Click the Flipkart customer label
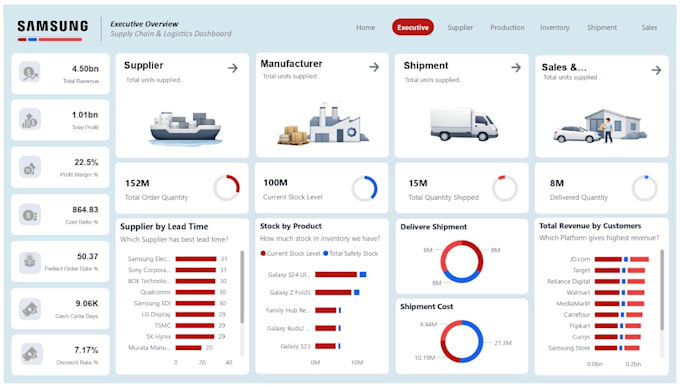 579,326
